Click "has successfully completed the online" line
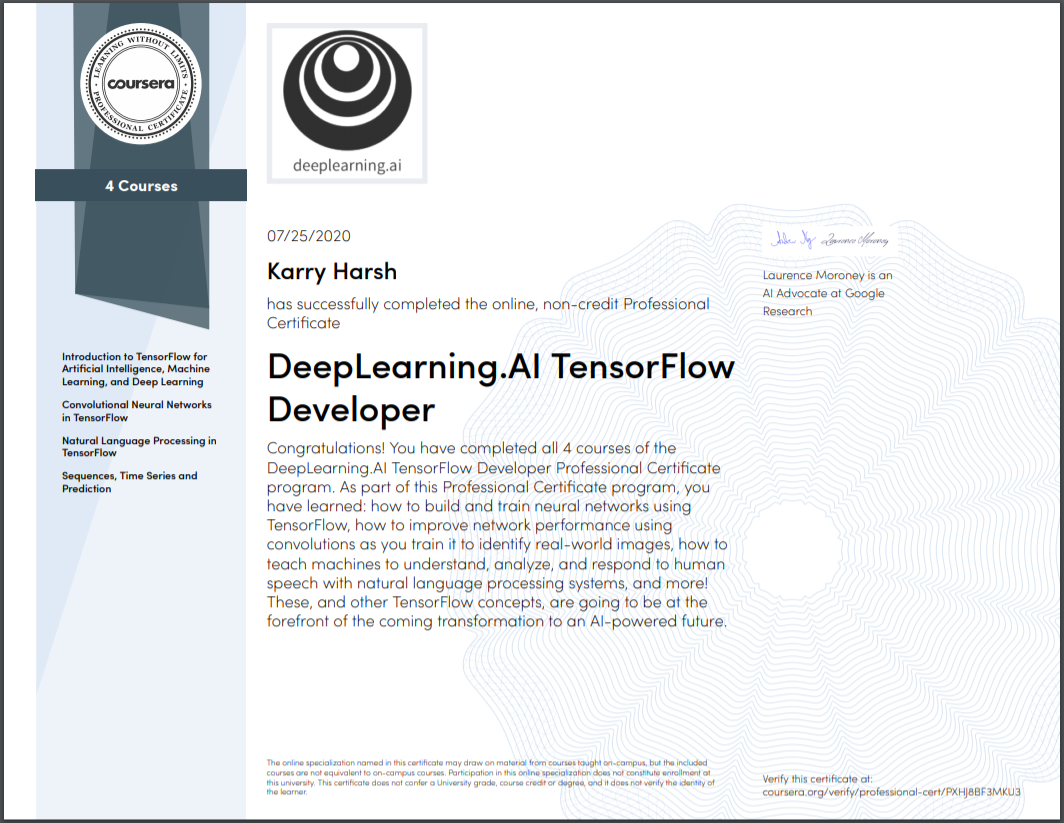Viewport: 1064px width, 823px height. (x=488, y=313)
